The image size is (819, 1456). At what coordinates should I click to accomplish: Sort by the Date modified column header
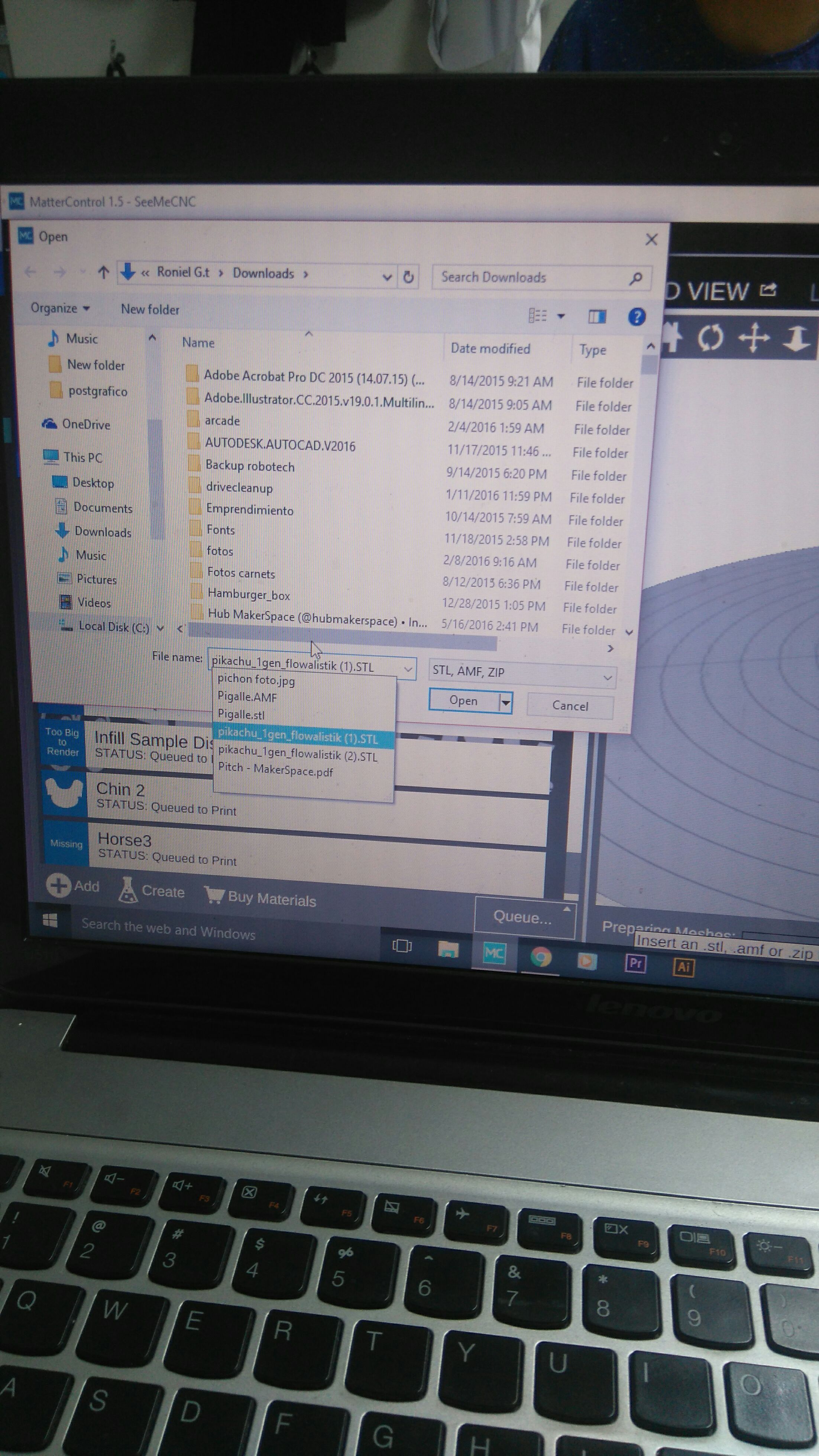(491, 348)
